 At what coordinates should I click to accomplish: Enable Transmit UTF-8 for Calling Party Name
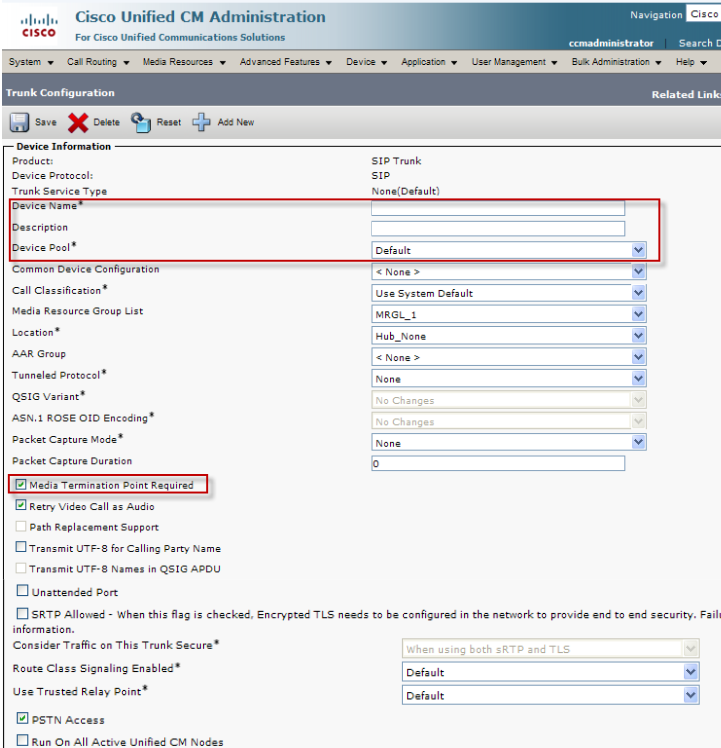point(21,547)
